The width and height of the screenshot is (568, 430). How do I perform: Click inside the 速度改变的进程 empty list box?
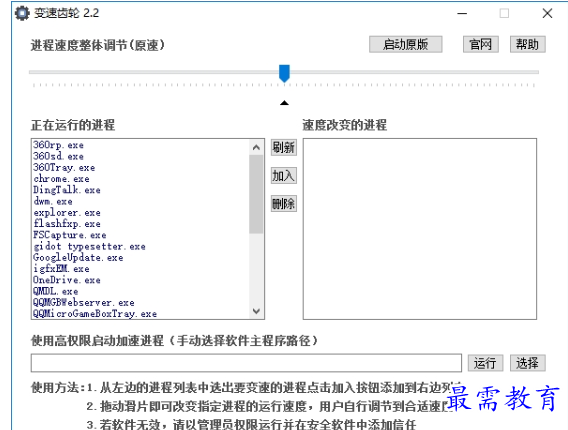point(420,229)
